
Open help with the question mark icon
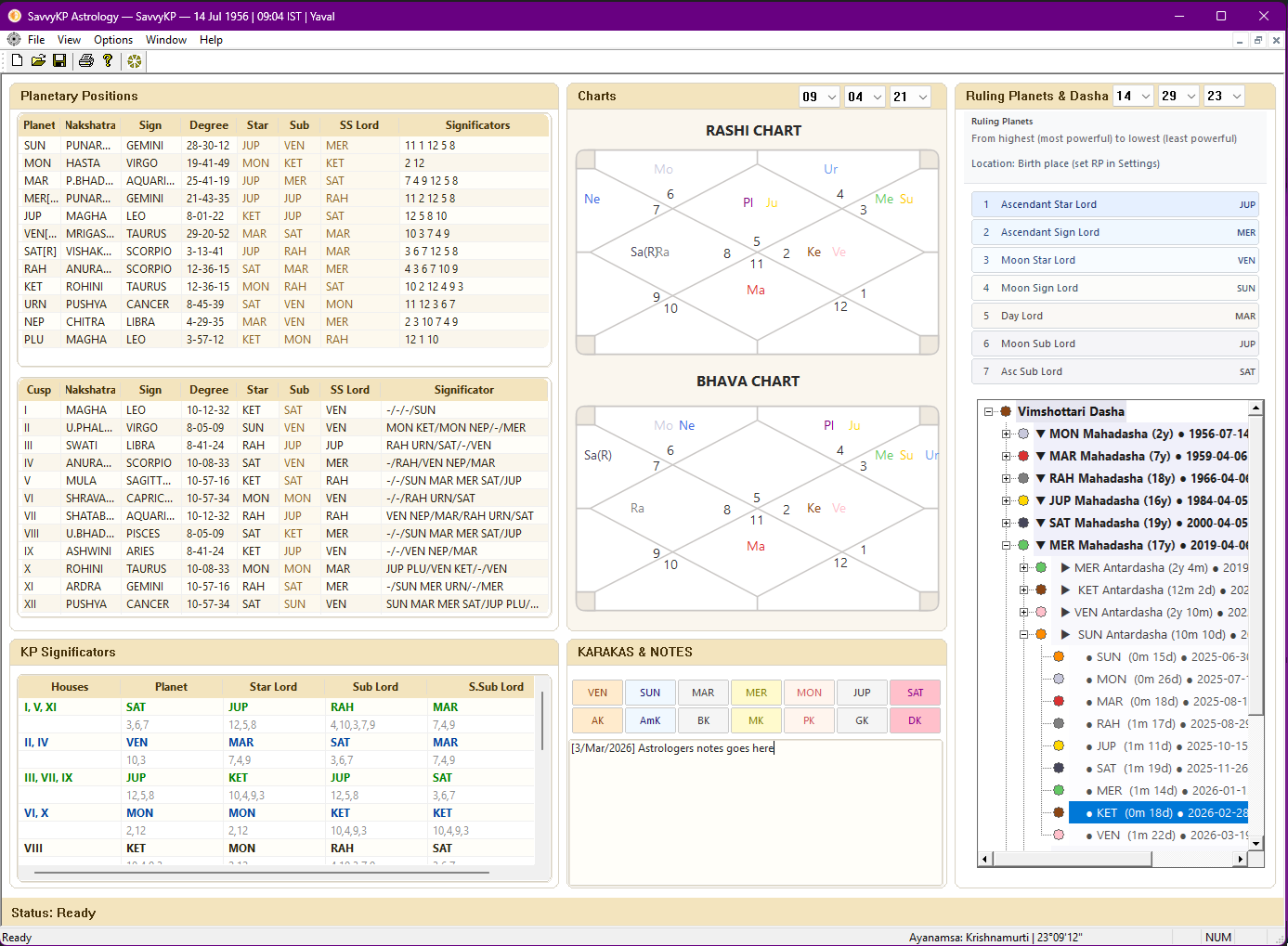(108, 60)
